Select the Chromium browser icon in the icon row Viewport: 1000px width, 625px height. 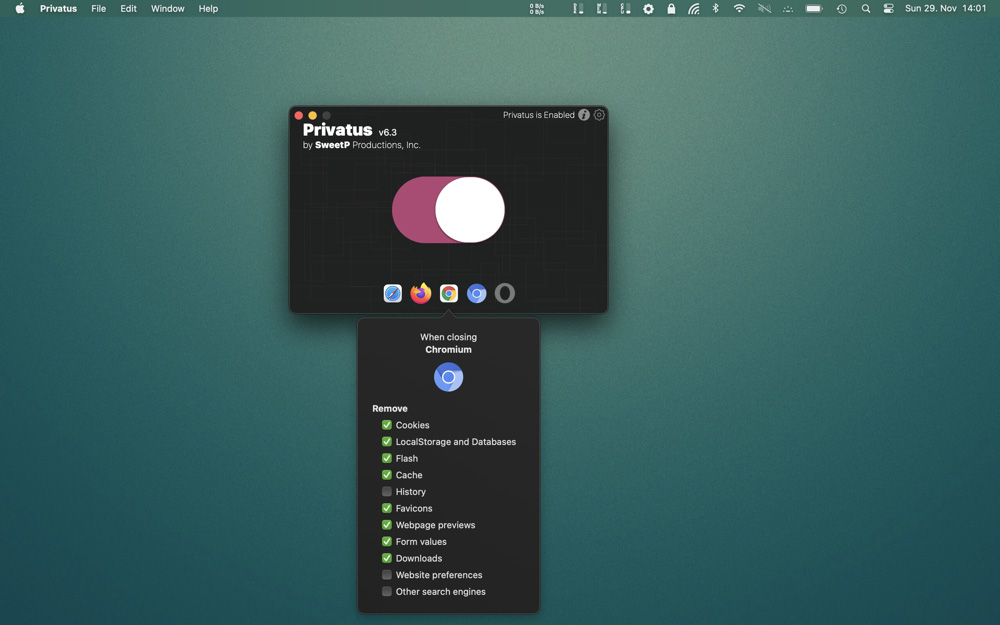[x=476, y=293]
